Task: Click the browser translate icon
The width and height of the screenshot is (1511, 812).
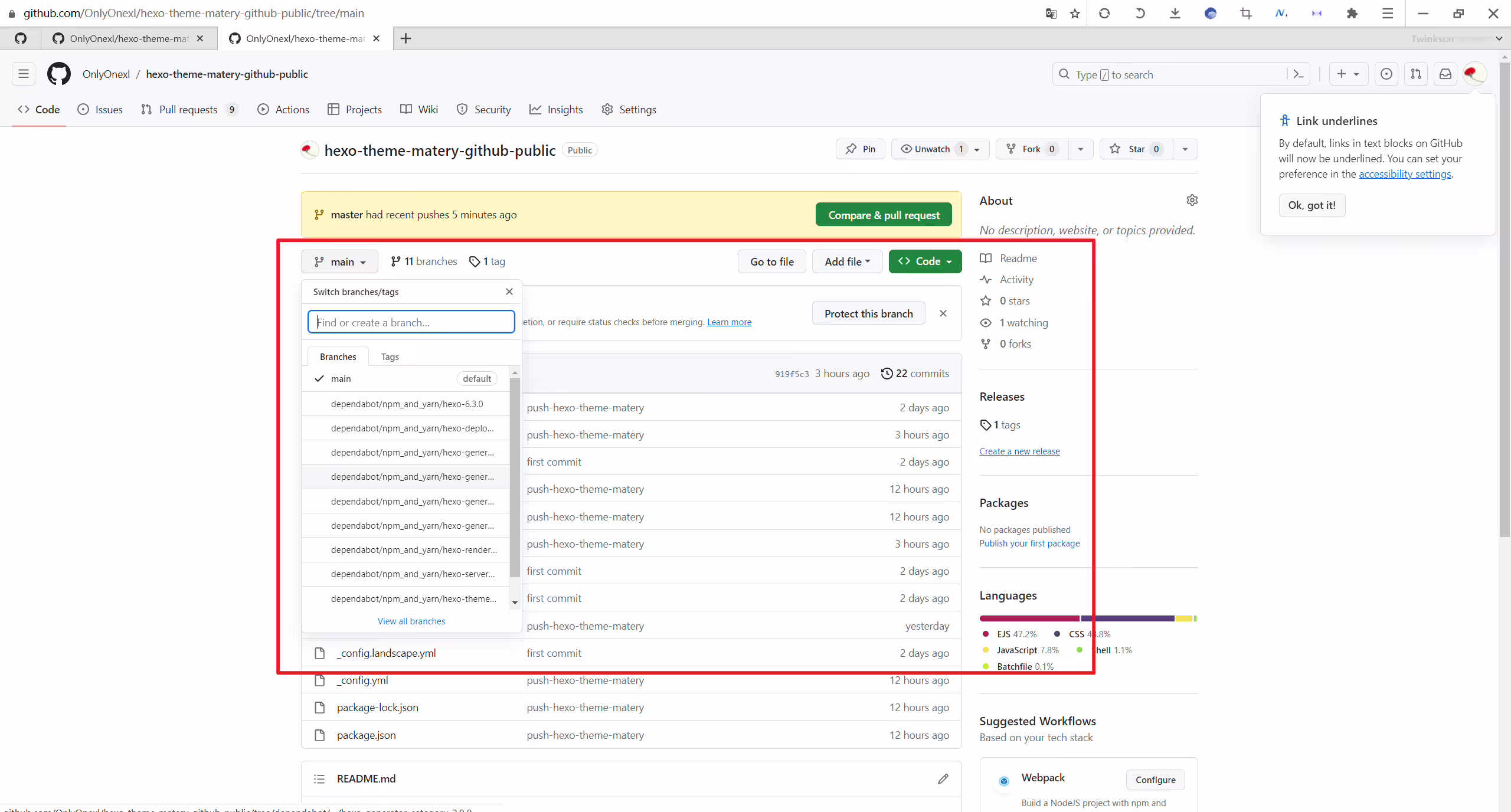Action: (1051, 13)
